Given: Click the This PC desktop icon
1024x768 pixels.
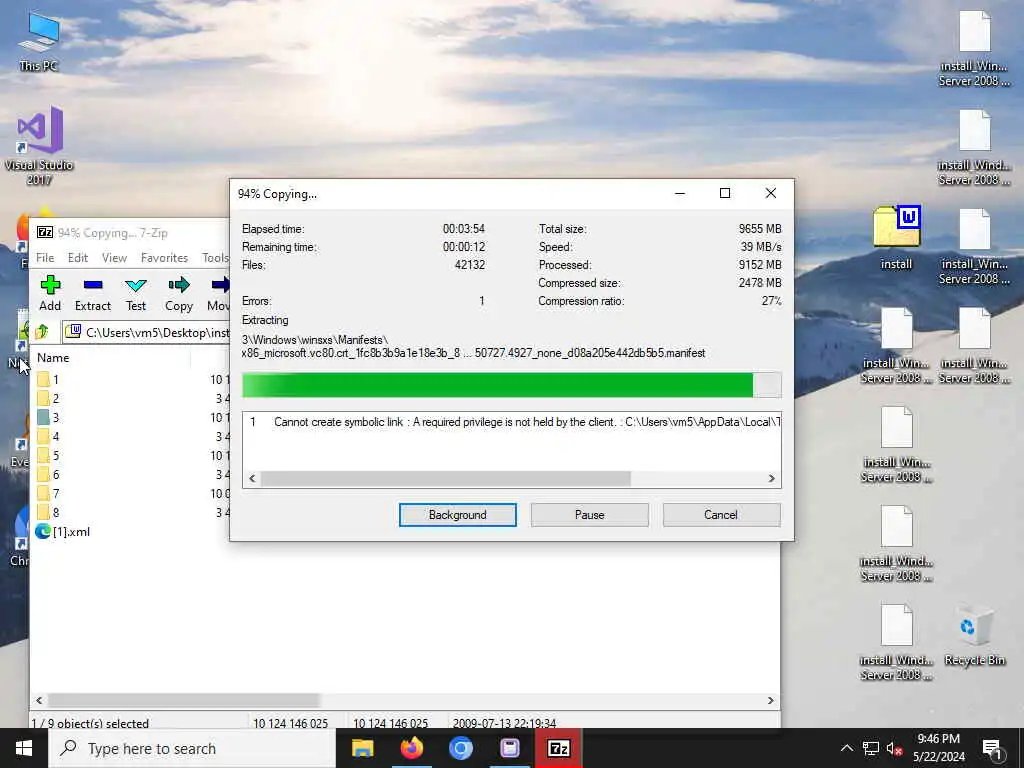Looking at the screenshot, I should click(x=39, y=41).
